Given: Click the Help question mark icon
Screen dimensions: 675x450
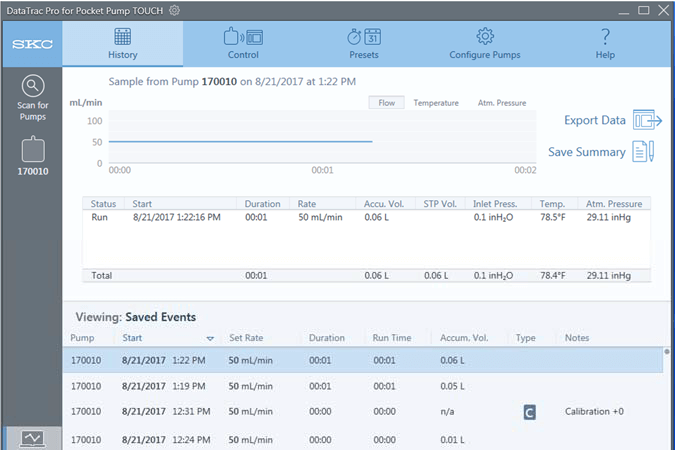Looking at the screenshot, I should coord(605,37).
